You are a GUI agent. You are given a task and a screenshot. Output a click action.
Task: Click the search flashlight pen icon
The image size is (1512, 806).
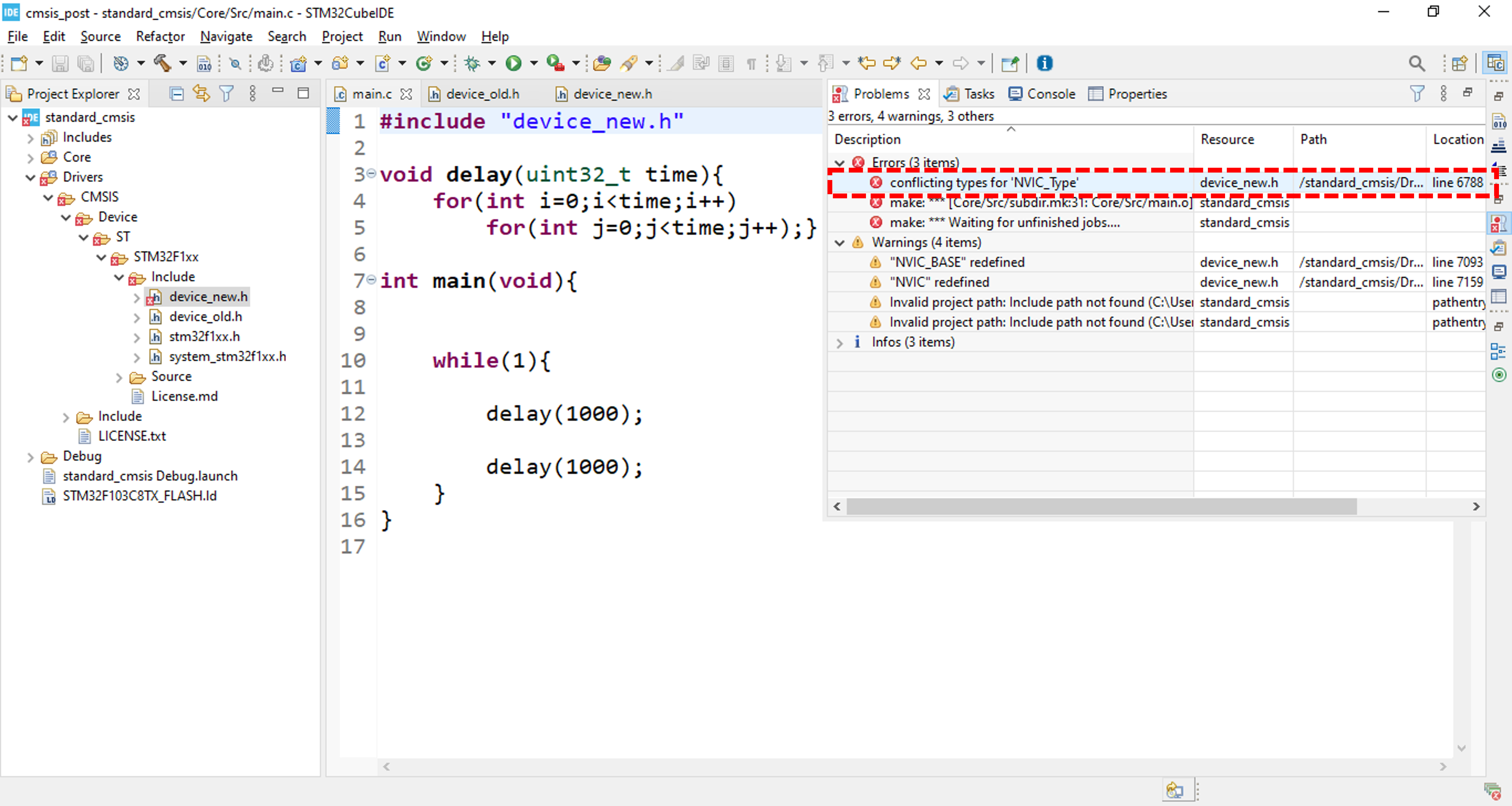[x=629, y=63]
